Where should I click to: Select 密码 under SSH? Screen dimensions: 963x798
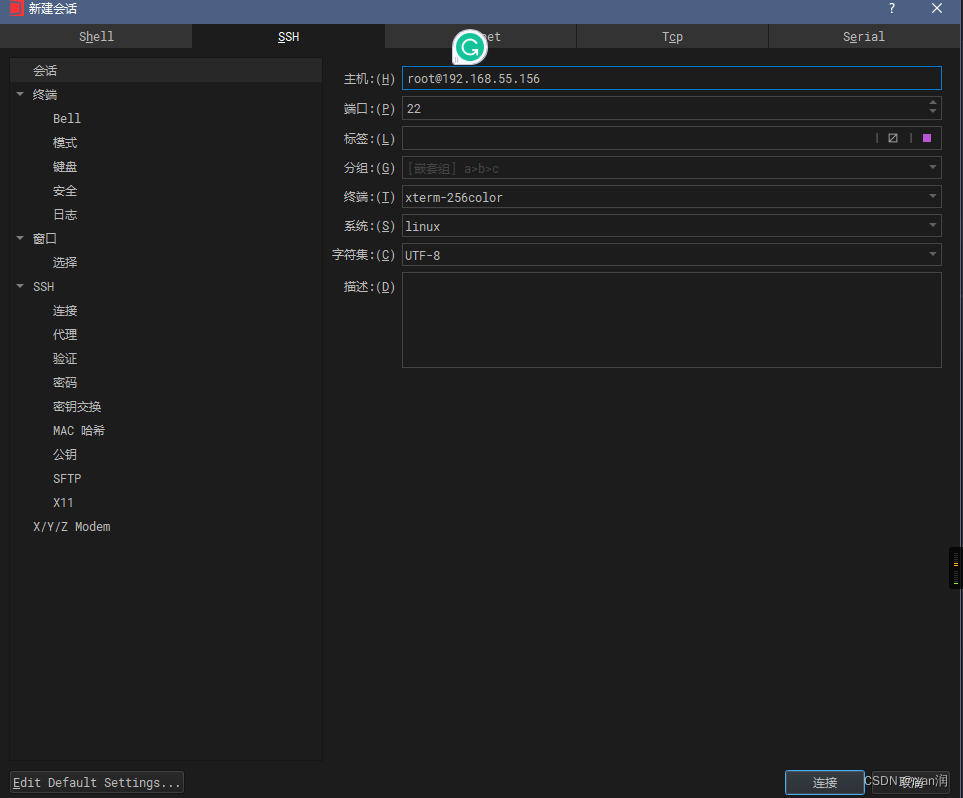click(x=65, y=382)
